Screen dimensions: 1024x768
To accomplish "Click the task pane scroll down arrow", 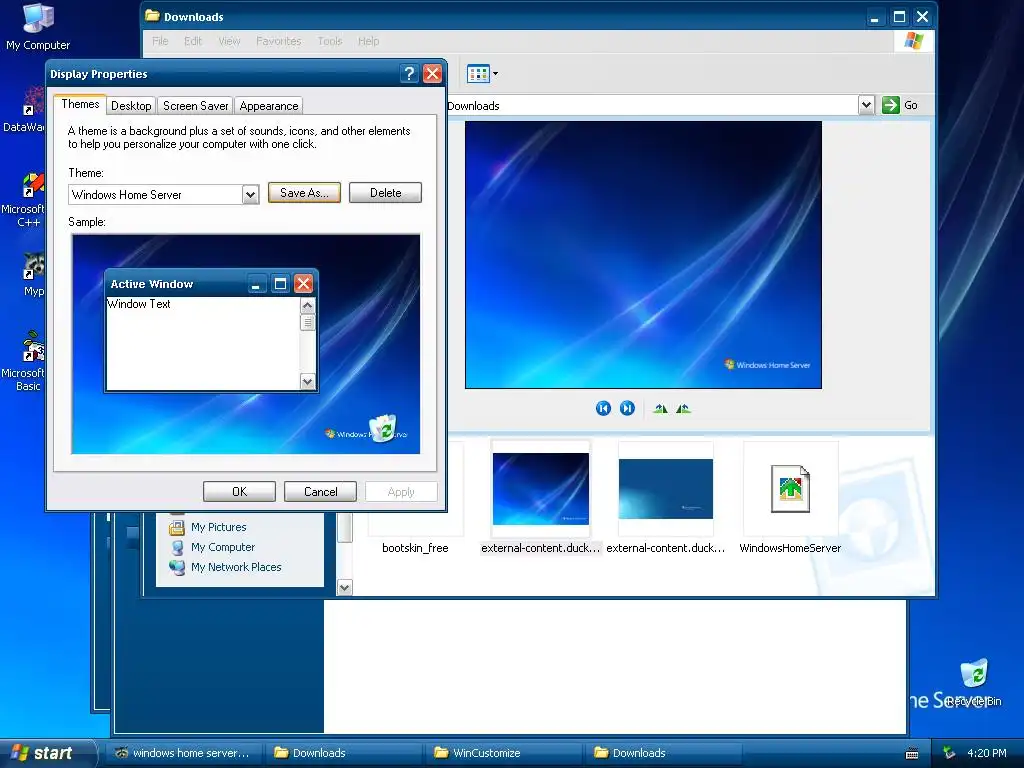I will click(345, 587).
